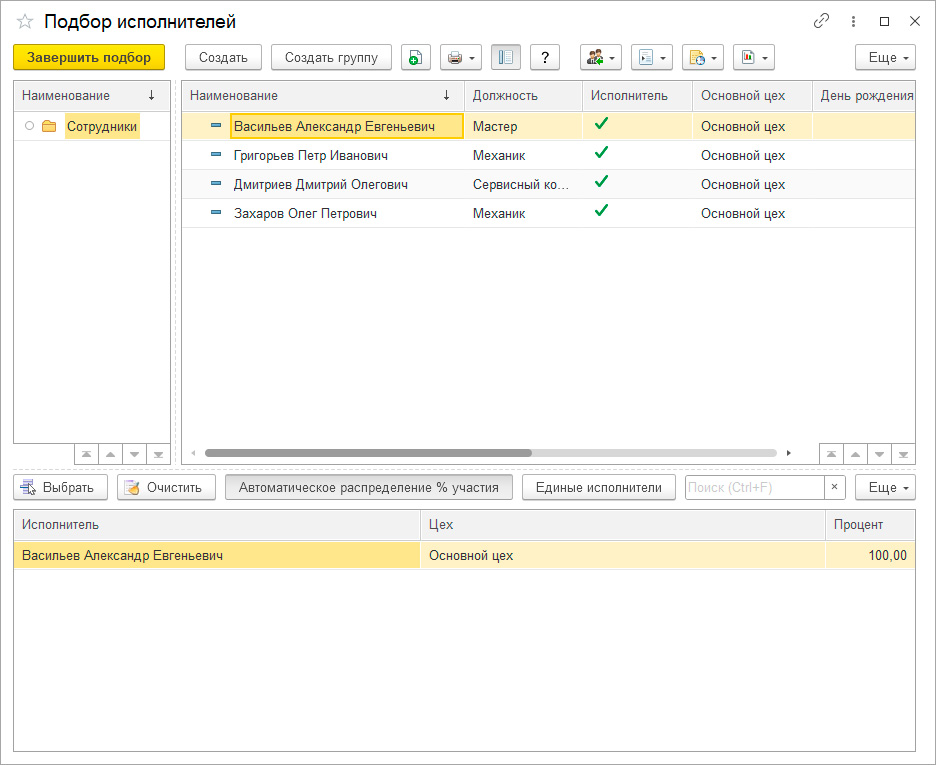Jump to first item in groups tree
The width and height of the screenshot is (936, 765).
87,454
